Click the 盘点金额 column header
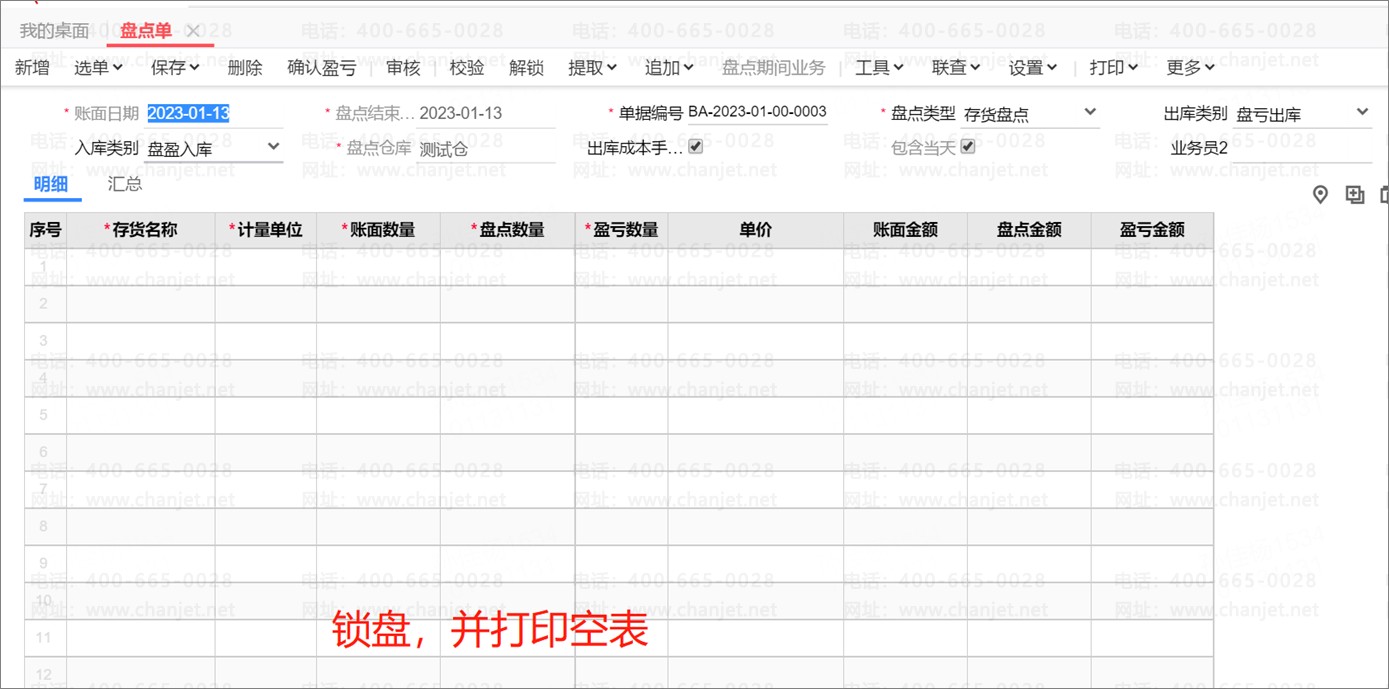This screenshot has height=689, width=1389. click(1030, 230)
